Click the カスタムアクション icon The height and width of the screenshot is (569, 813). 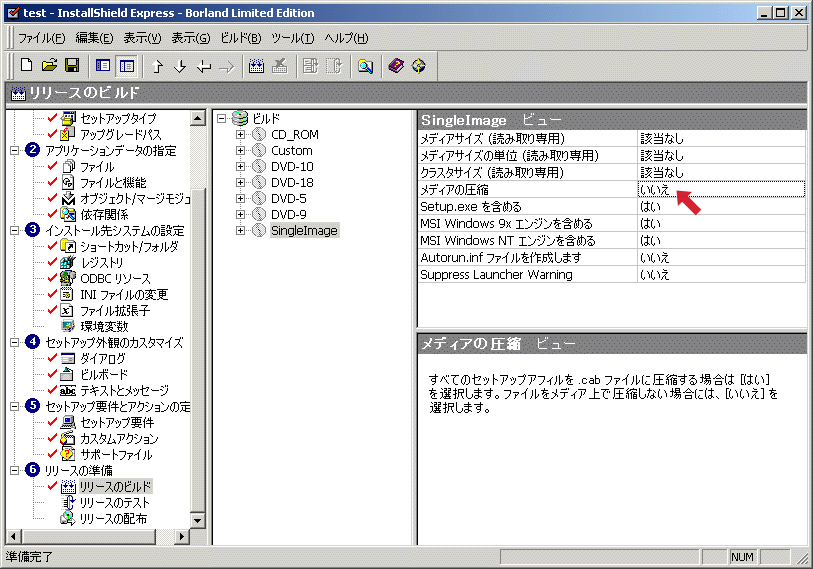(68, 438)
